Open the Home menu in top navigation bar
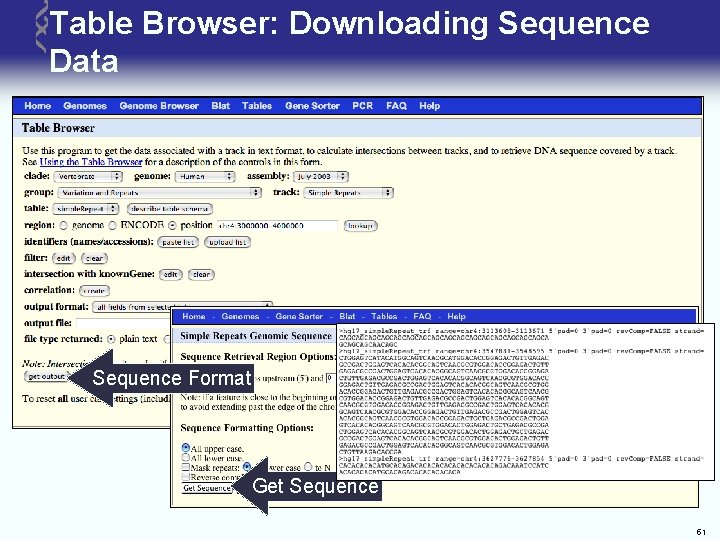This screenshot has width=720, height=540. point(38,106)
